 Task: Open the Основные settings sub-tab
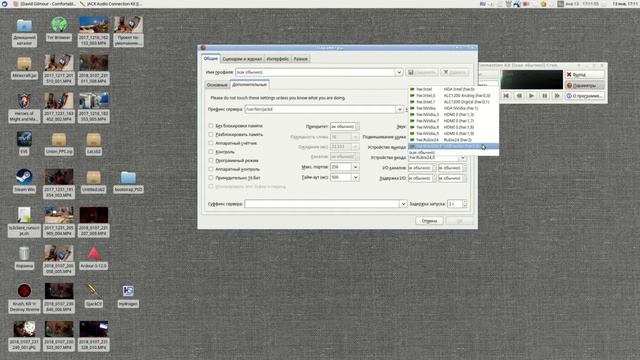(x=217, y=85)
